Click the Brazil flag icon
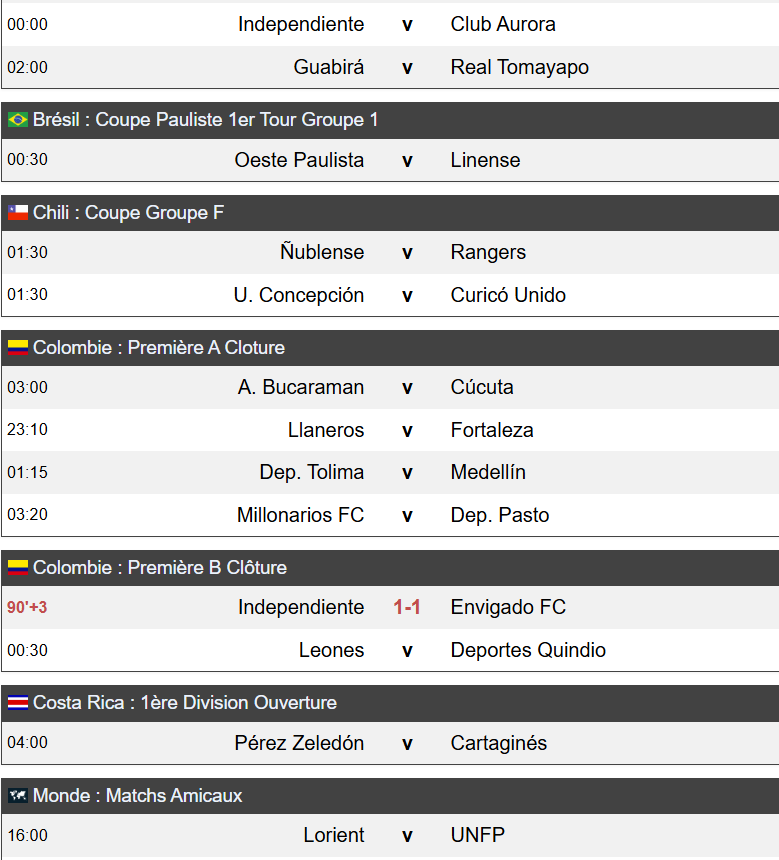Viewport: 779px width, 860px height. coord(18,120)
